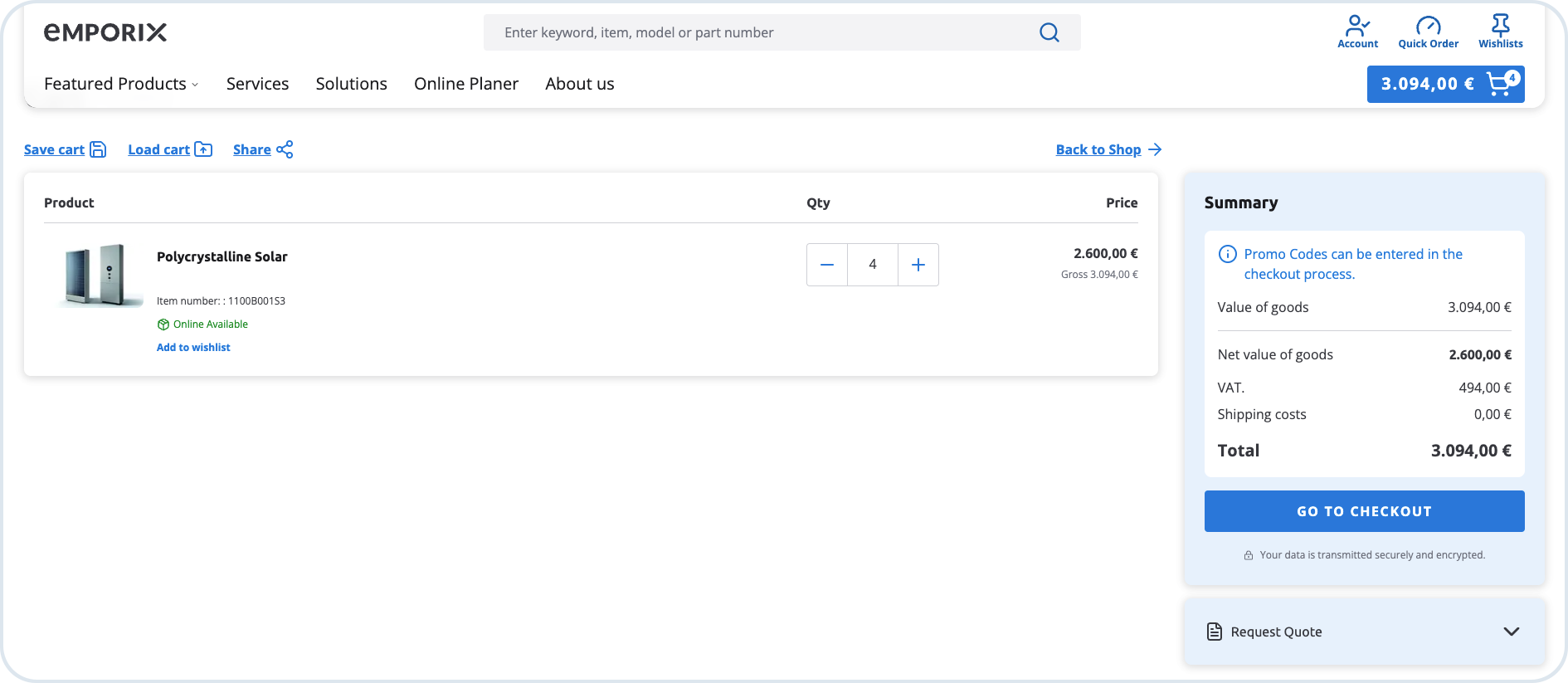Click the shopping cart total button
This screenshot has height=683, width=1568.
[x=1445, y=84]
